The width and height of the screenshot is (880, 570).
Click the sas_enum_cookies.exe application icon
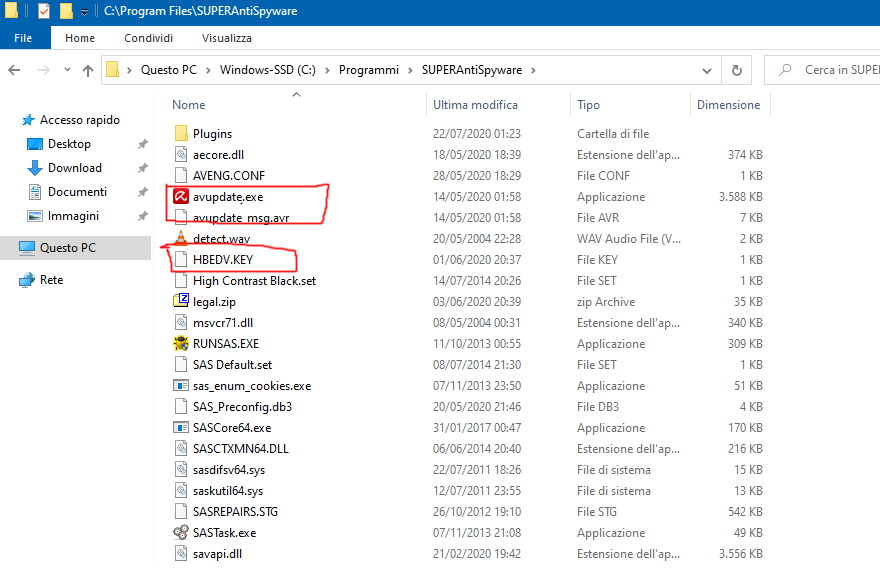click(x=181, y=385)
